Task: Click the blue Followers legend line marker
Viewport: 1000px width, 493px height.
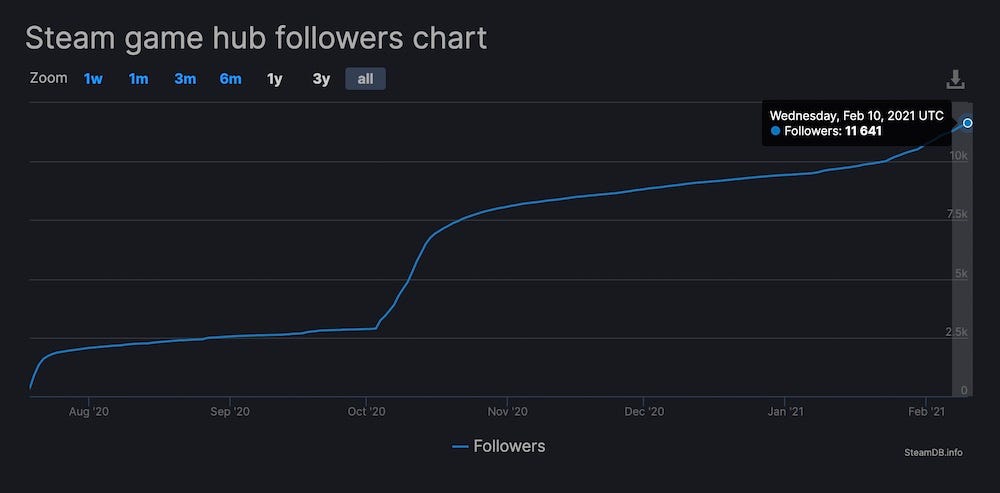Action: coord(460,447)
